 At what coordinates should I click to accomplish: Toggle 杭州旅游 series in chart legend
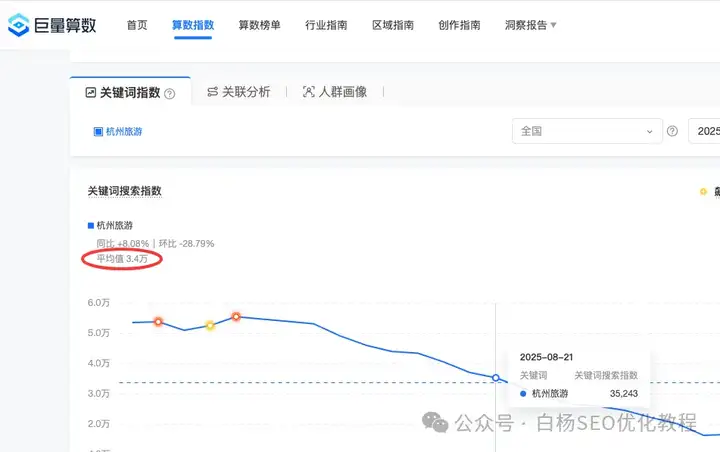point(112,226)
